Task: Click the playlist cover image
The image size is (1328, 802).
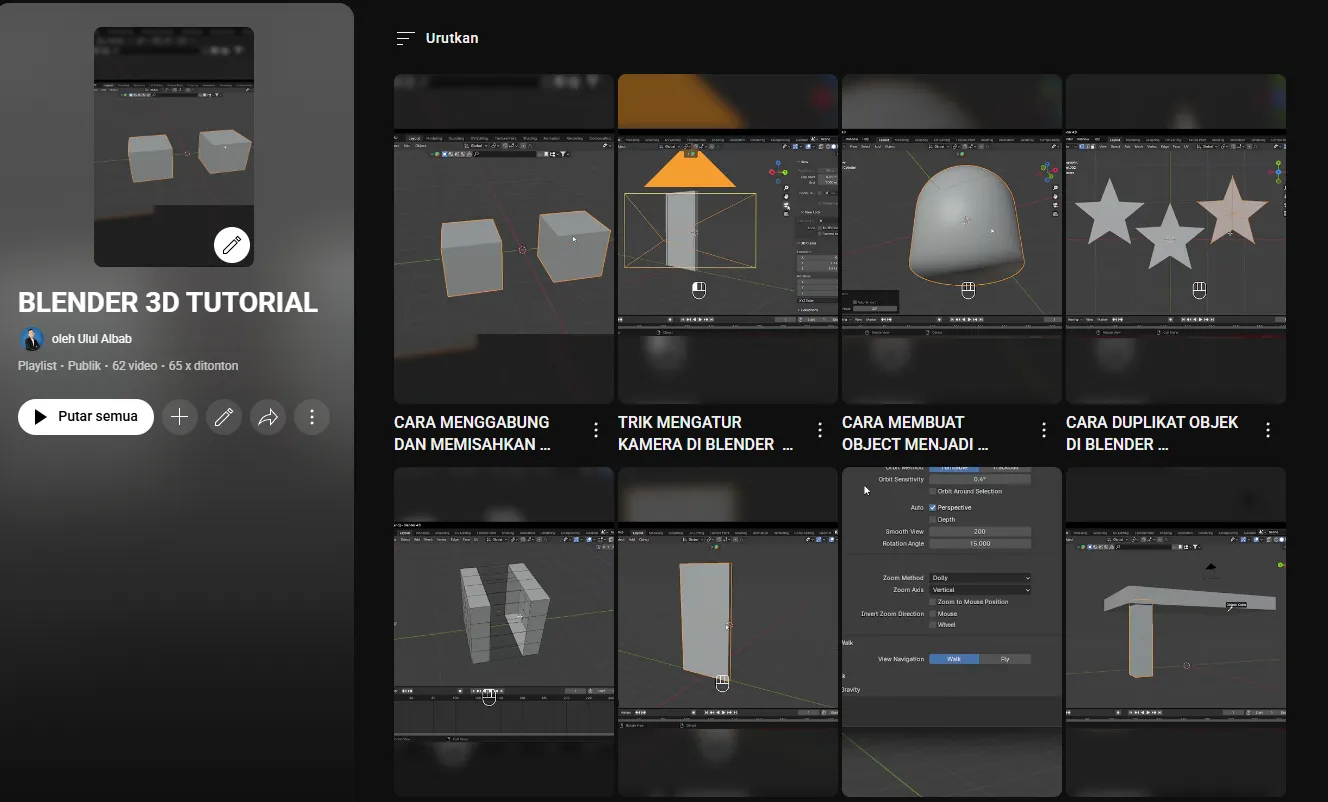Action: tap(174, 147)
